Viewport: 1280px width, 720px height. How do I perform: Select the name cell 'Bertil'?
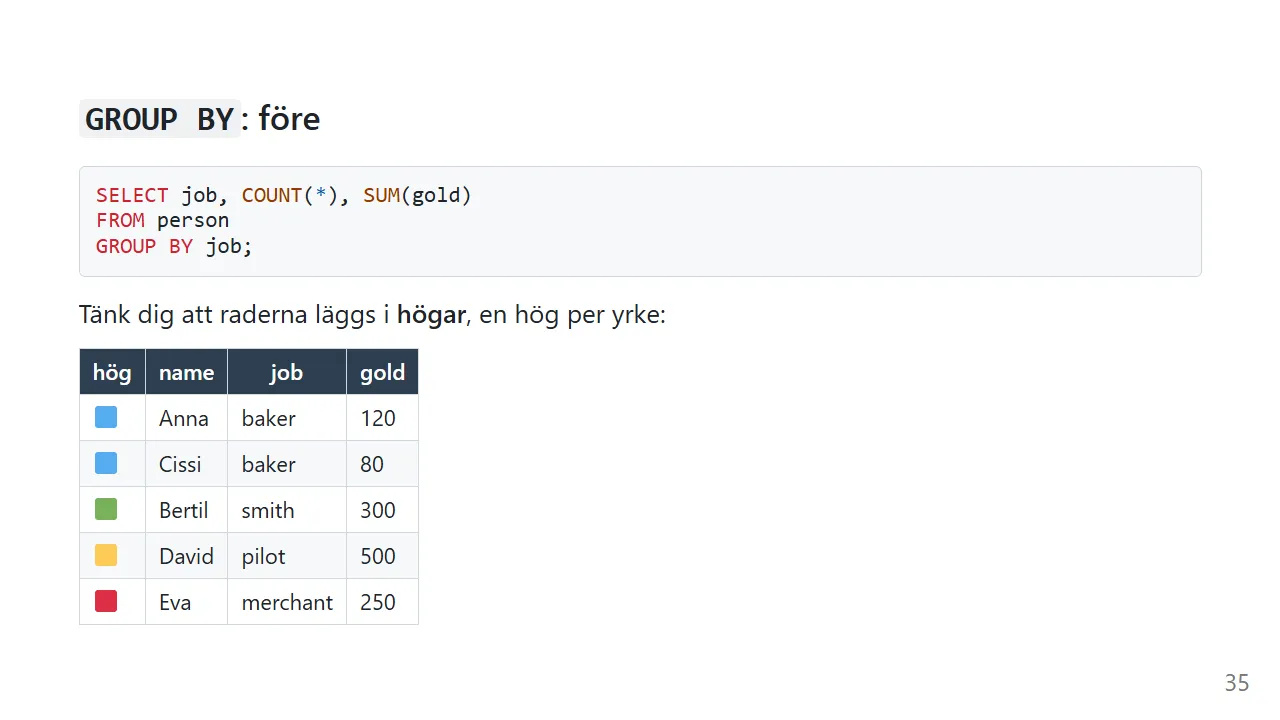(x=184, y=510)
